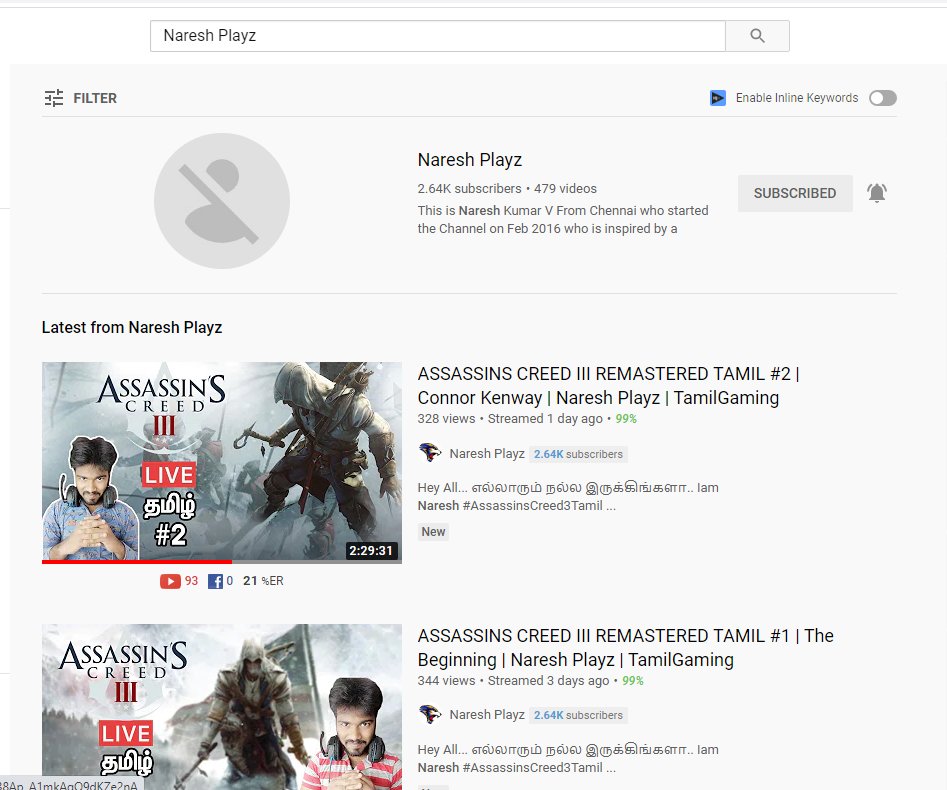Screen dimensions: 947x790
Task: Open Assassin's Creed III #1 video thumbnail
Action: [222, 707]
